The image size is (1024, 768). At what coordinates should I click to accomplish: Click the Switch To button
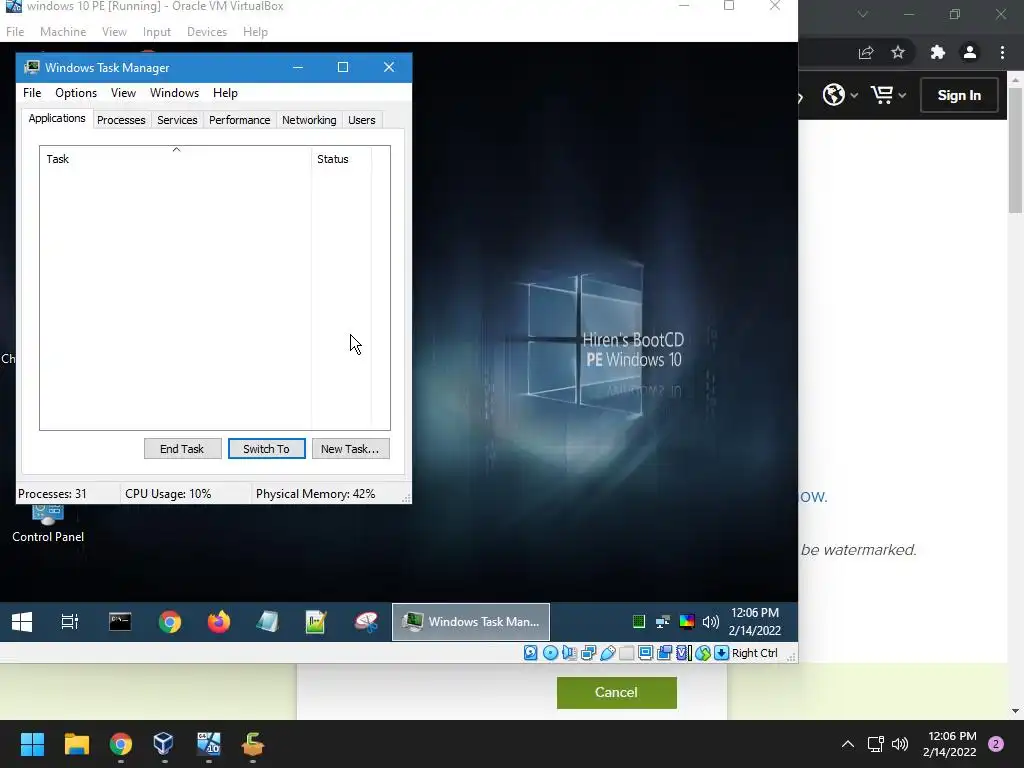point(266,449)
